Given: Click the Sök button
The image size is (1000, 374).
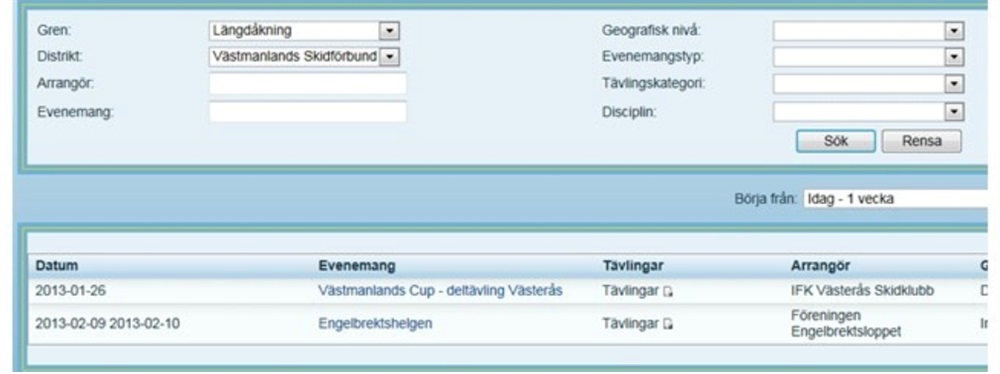Looking at the screenshot, I should [835, 141].
